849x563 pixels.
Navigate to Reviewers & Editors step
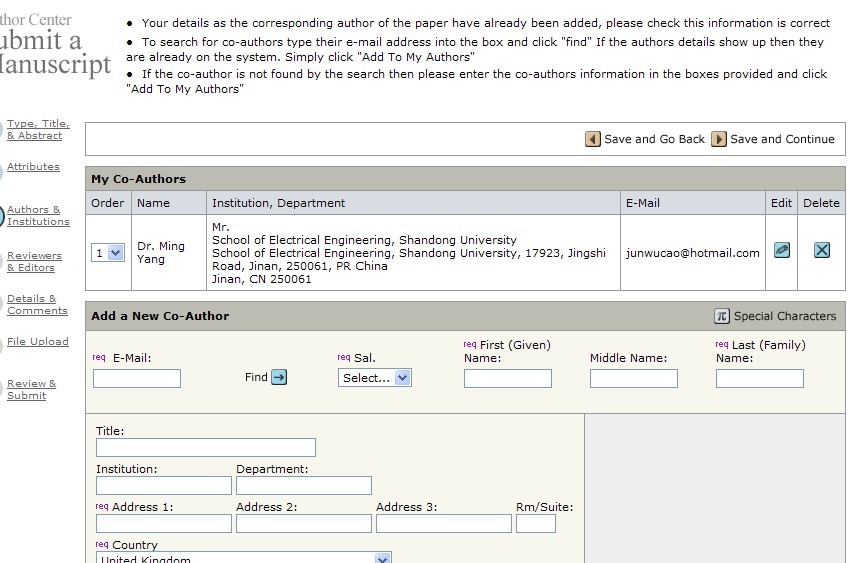34,261
